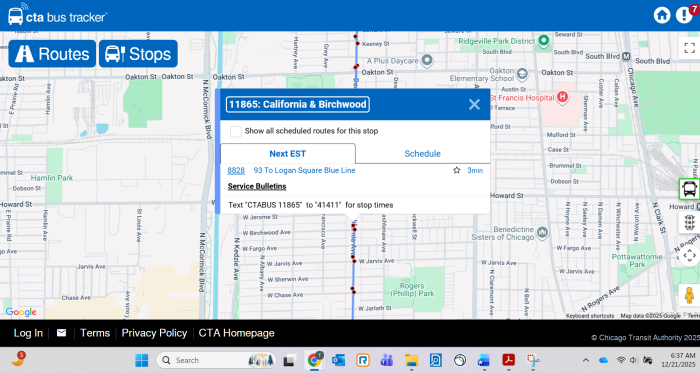Check Show all scheduled routes for this stop
The height and width of the screenshot is (373, 700).
(x=235, y=131)
